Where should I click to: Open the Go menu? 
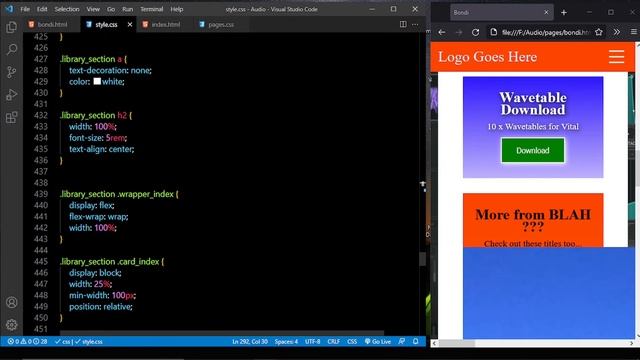click(111, 9)
